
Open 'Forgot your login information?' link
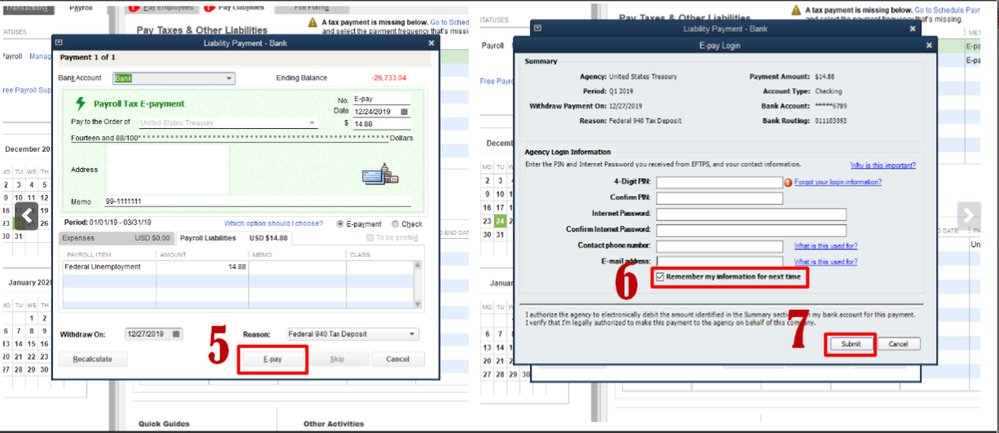point(838,182)
